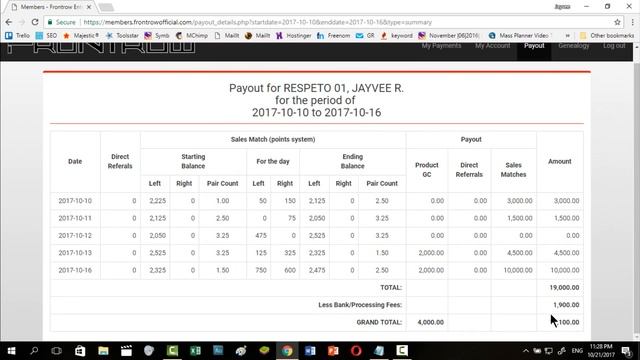Open the November [06]2016 bookmark
Screen dimensions: 640x360
click(449, 36)
